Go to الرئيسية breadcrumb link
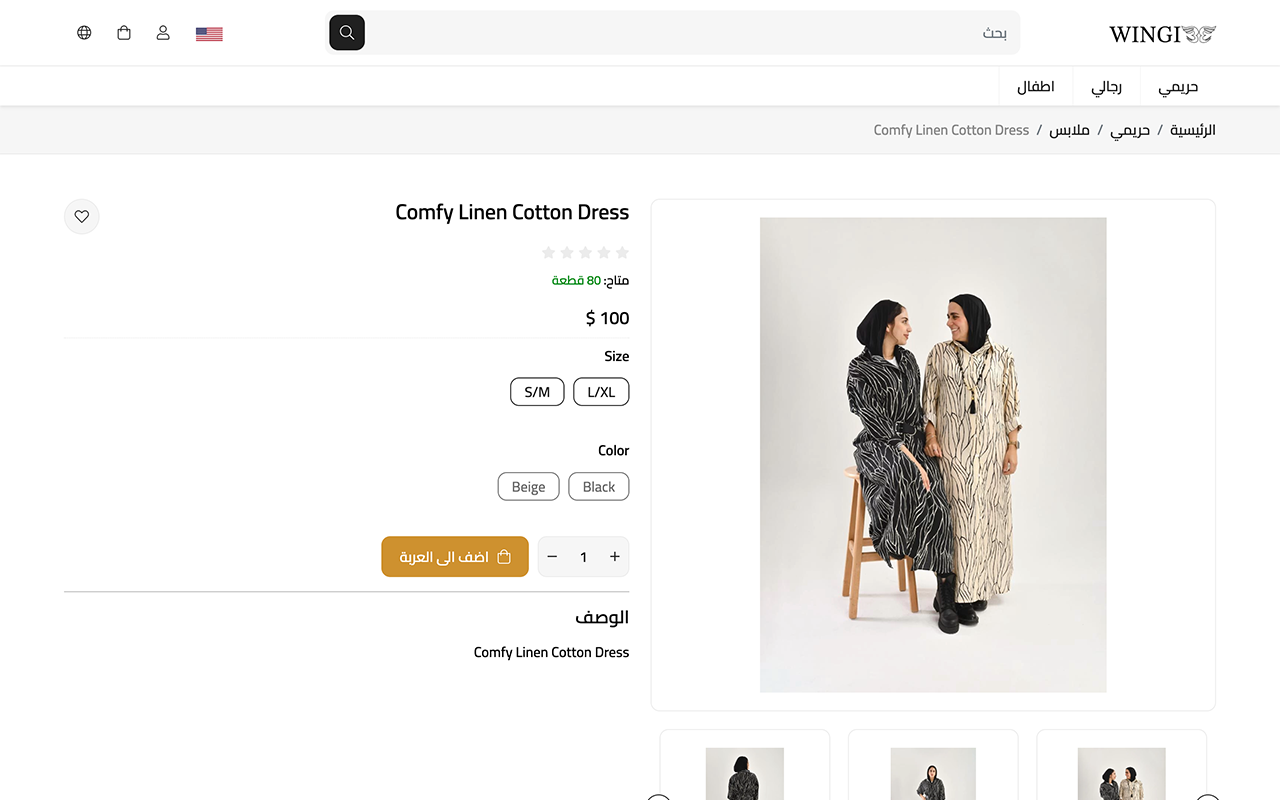 (1193, 130)
